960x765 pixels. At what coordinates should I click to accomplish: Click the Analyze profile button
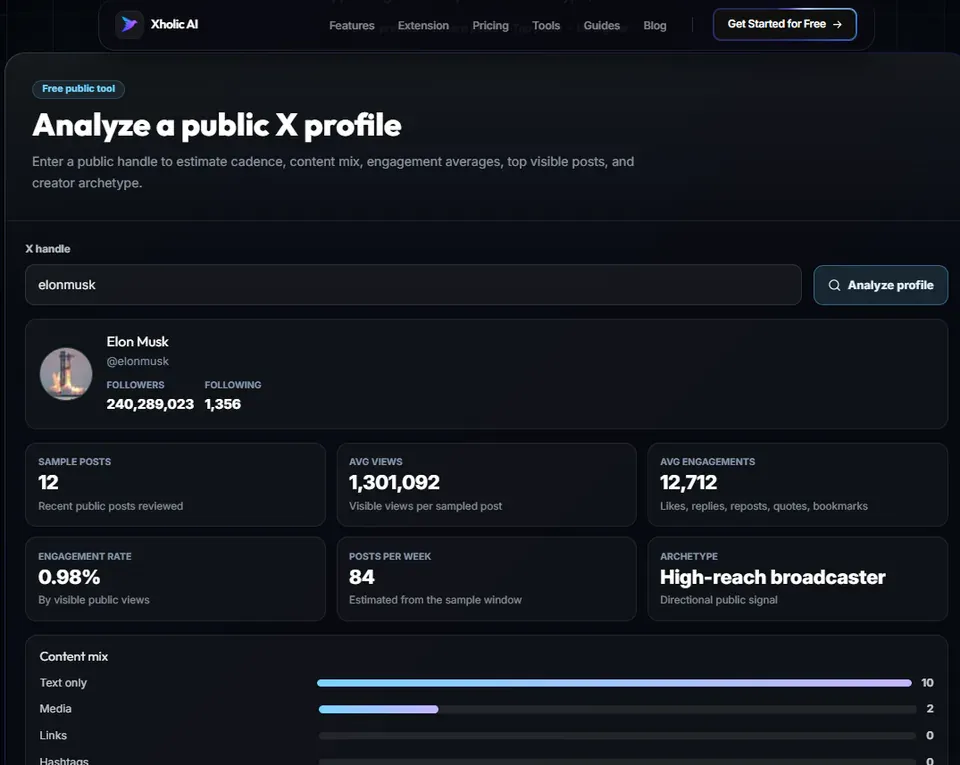880,285
